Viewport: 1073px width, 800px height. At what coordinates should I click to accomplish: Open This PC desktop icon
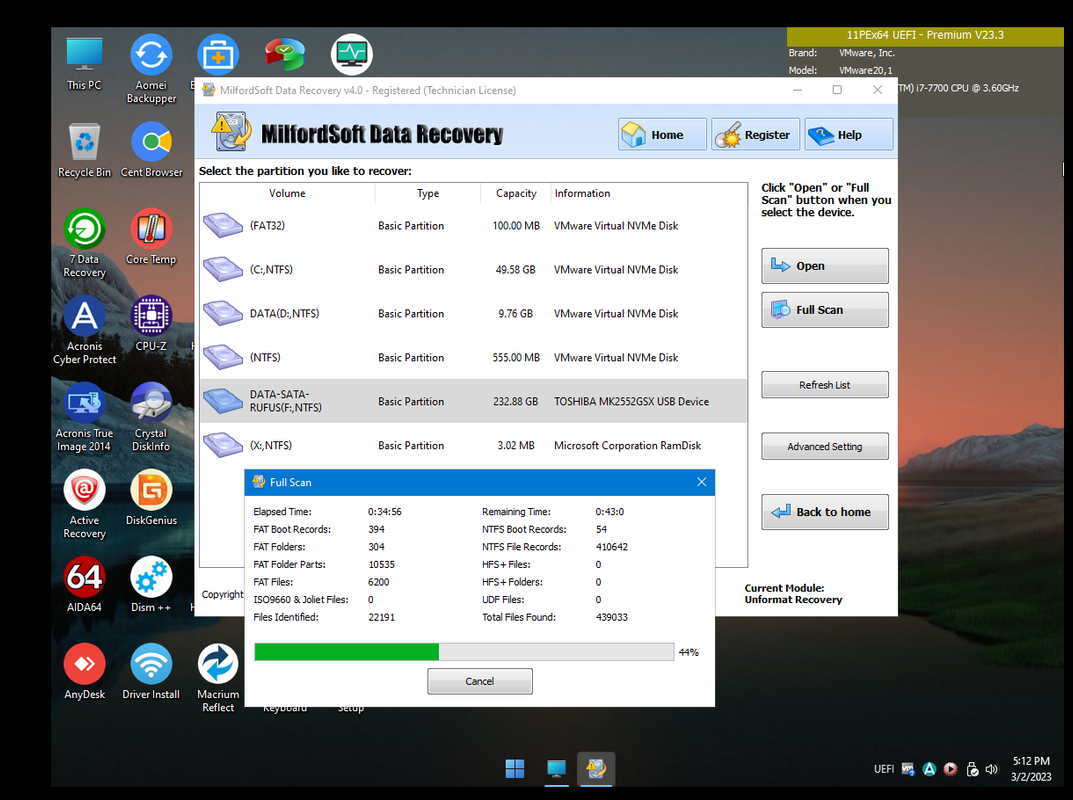pyautogui.click(x=84, y=64)
